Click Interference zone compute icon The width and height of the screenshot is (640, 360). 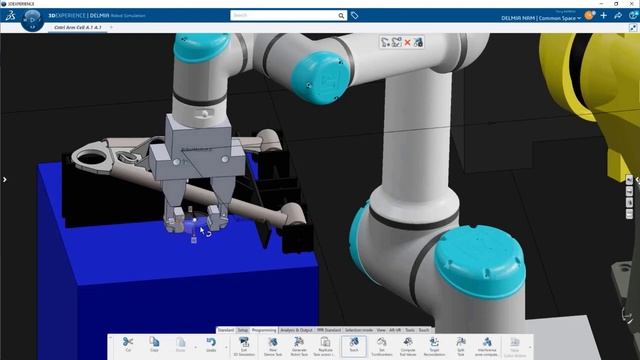487,342
